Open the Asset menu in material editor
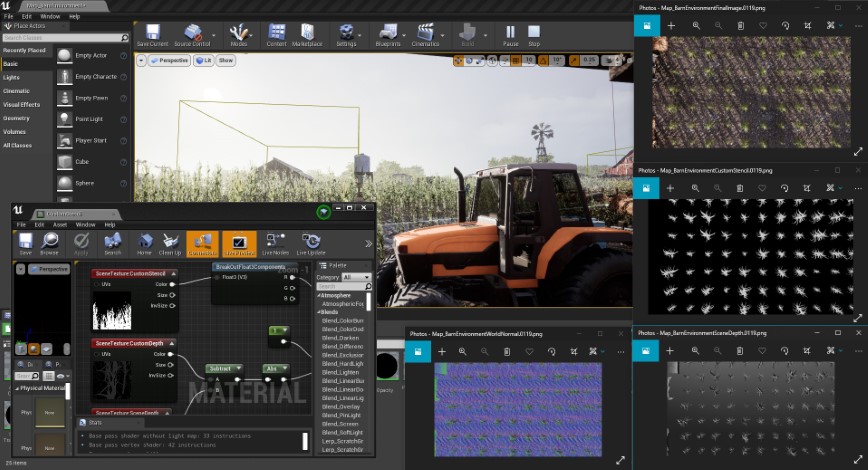 click(x=61, y=224)
